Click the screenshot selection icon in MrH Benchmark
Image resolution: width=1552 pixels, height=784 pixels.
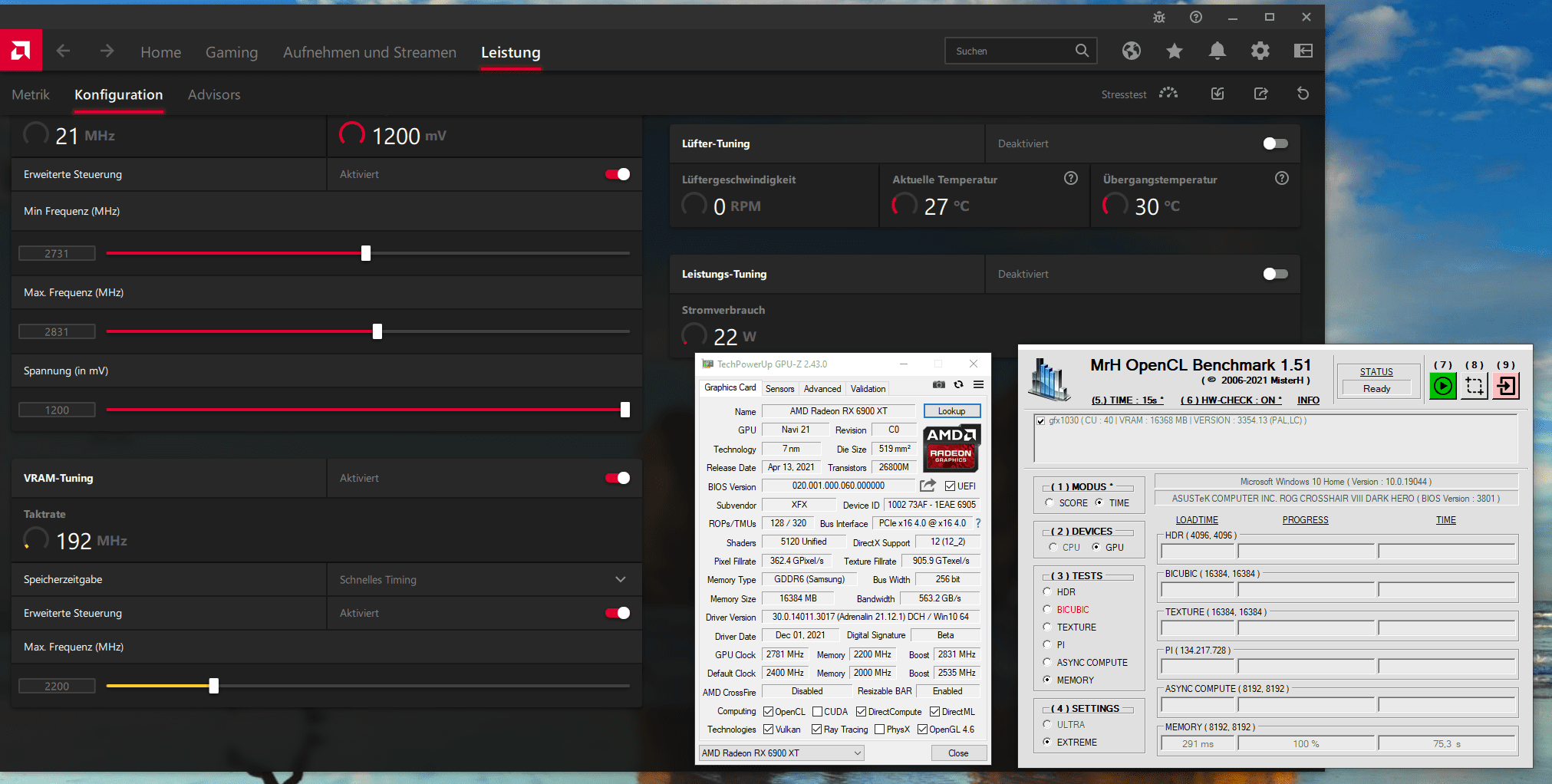click(x=1475, y=386)
